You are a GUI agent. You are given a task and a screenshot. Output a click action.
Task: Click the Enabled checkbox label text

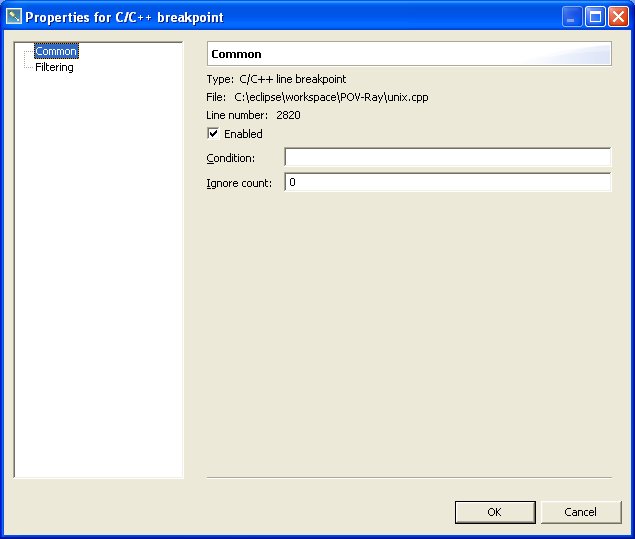click(x=243, y=134)
